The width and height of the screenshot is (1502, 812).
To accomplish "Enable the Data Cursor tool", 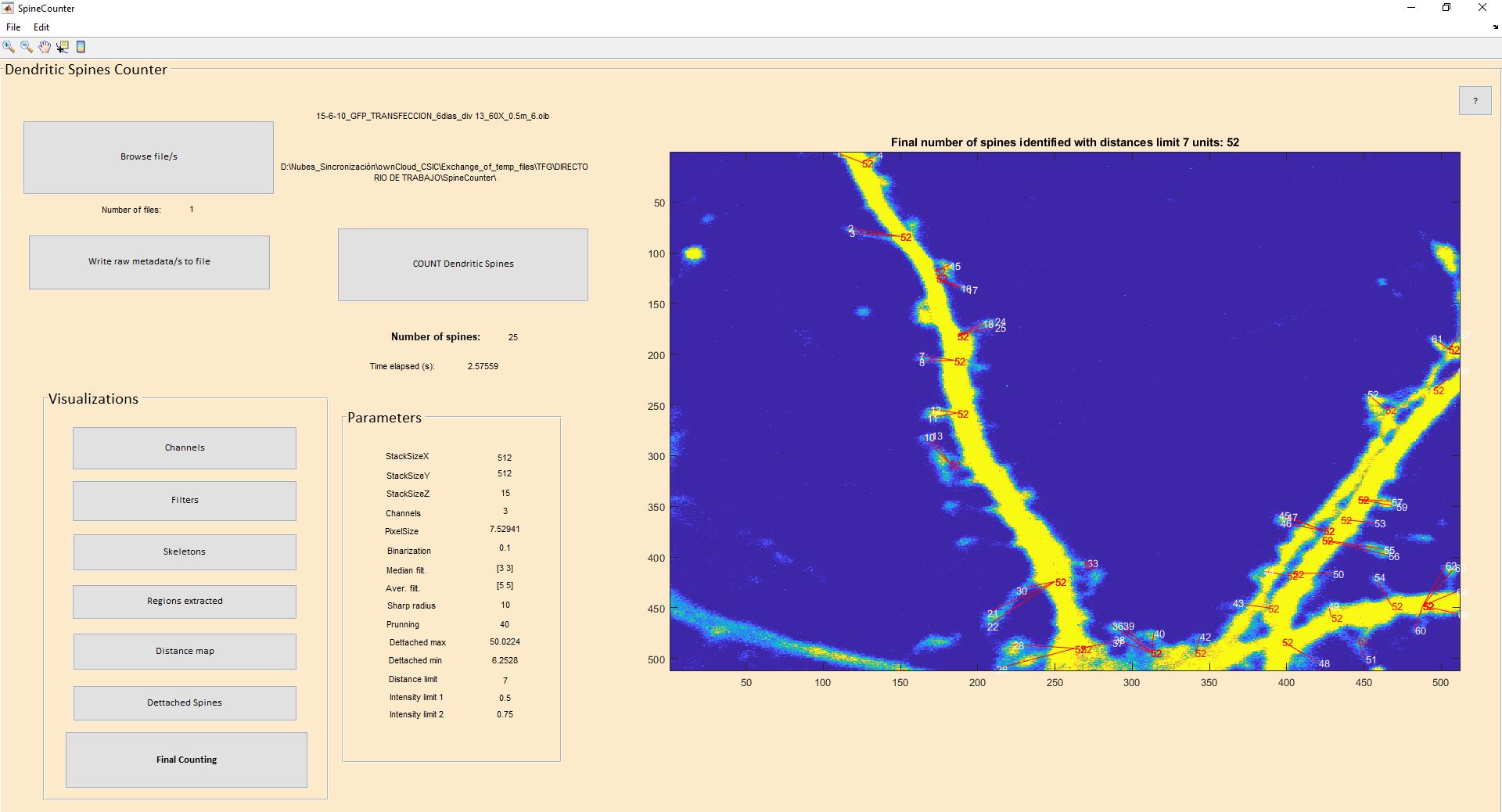I will [x=63, y=47].
